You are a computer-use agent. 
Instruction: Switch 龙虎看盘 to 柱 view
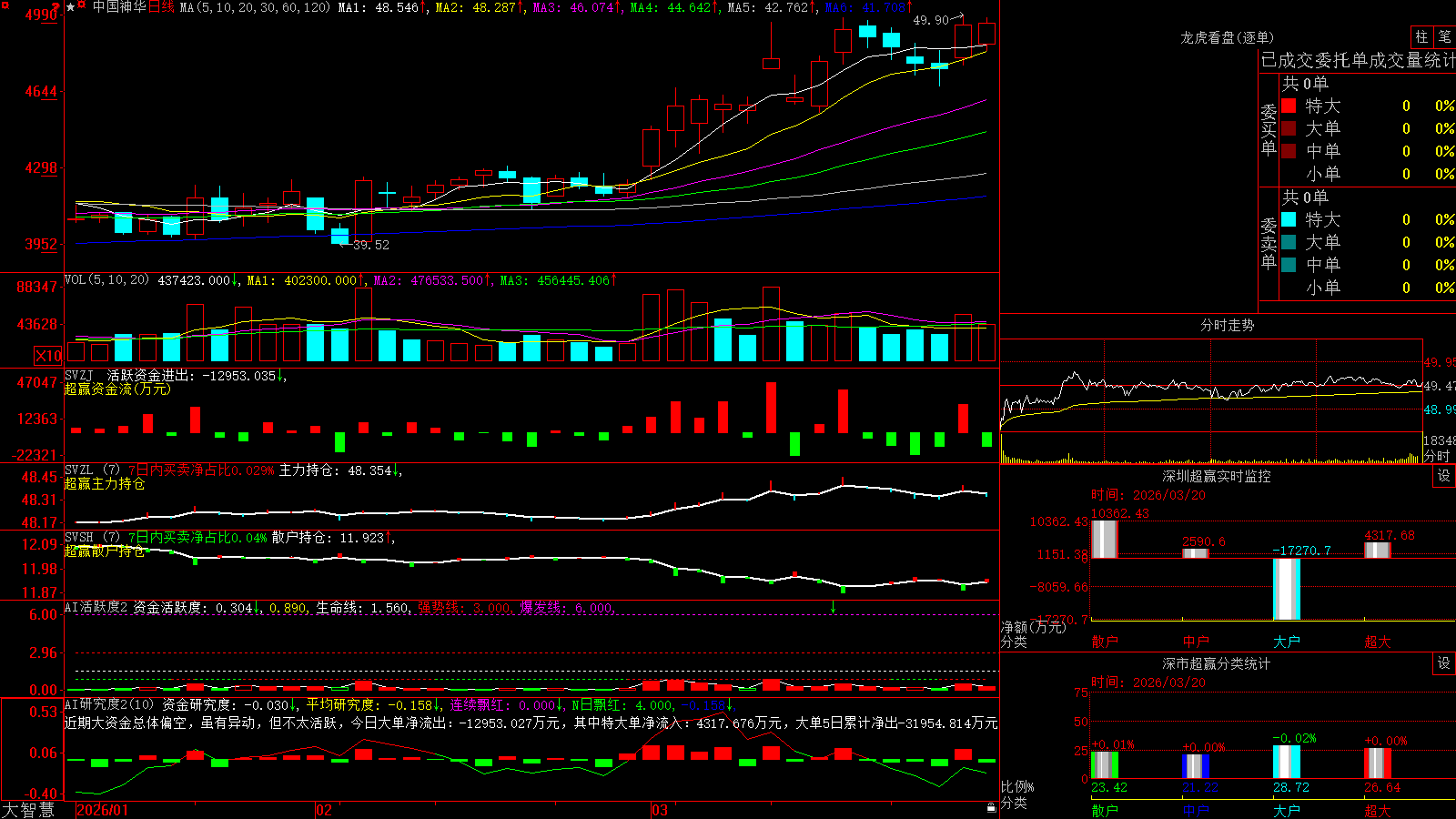(1421, 36)
